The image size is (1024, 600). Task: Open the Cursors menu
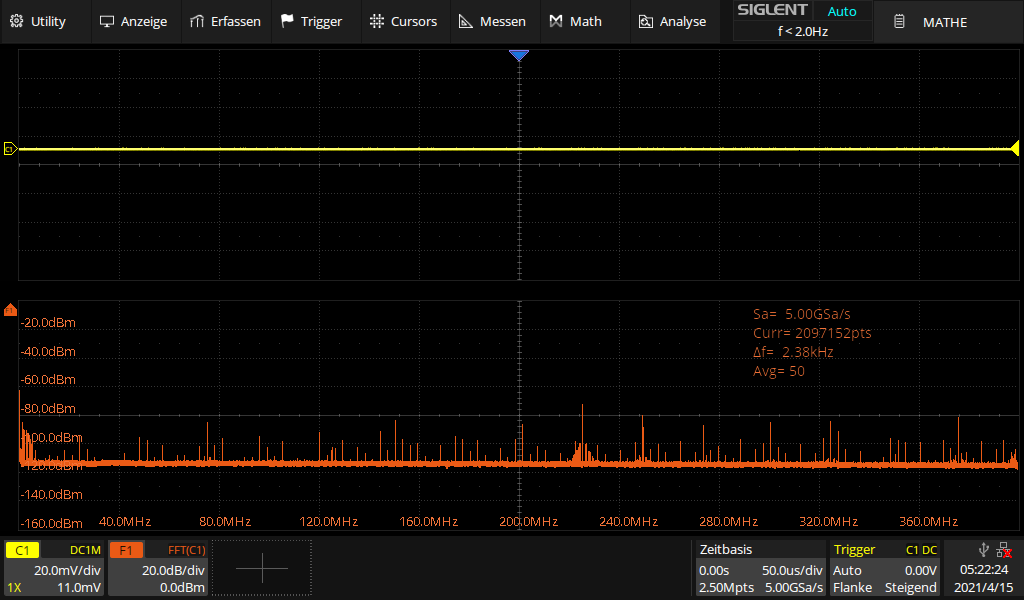tap(403, 22)
